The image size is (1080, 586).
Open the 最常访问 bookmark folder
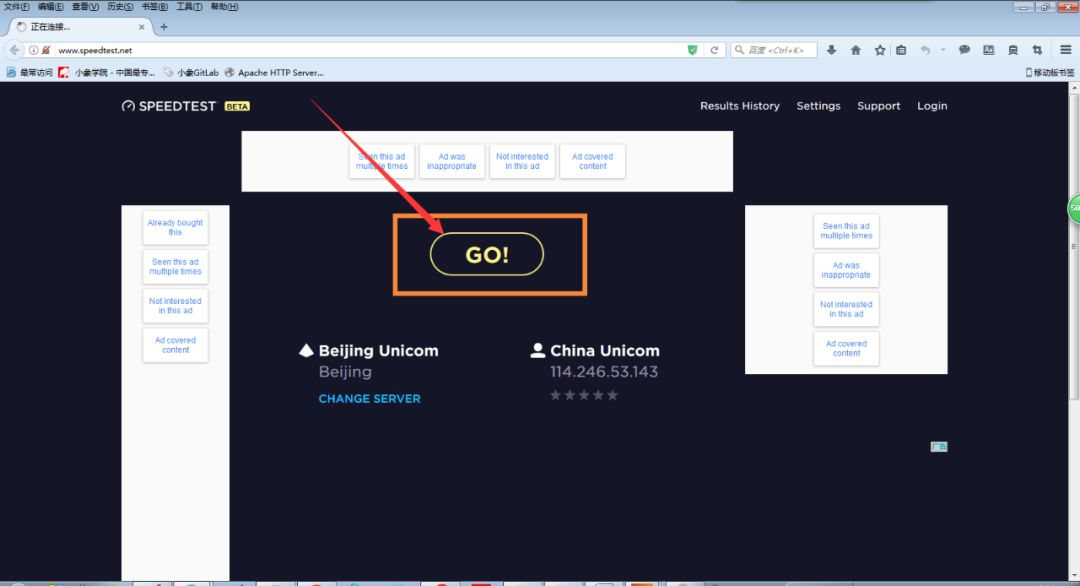point(30,72)
